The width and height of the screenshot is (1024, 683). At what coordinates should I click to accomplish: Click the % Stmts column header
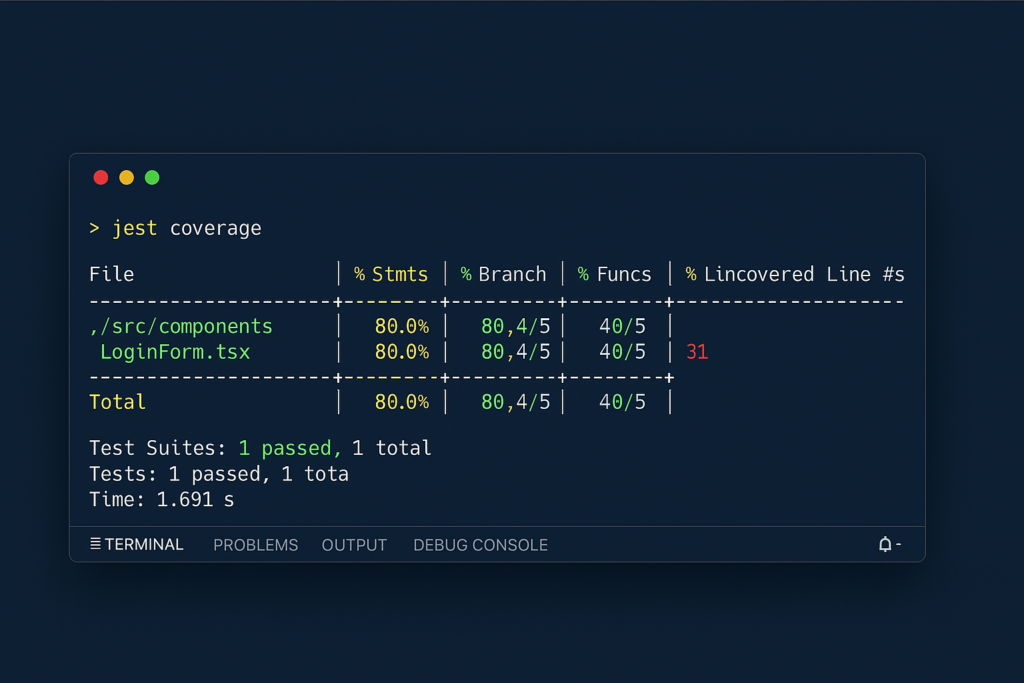pos(391,274)
